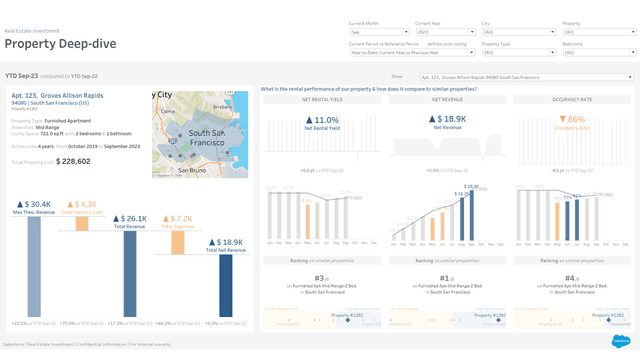Expand the Property Type filter dropdown
The width and height of the screenshot is (640, 363).
519,52
